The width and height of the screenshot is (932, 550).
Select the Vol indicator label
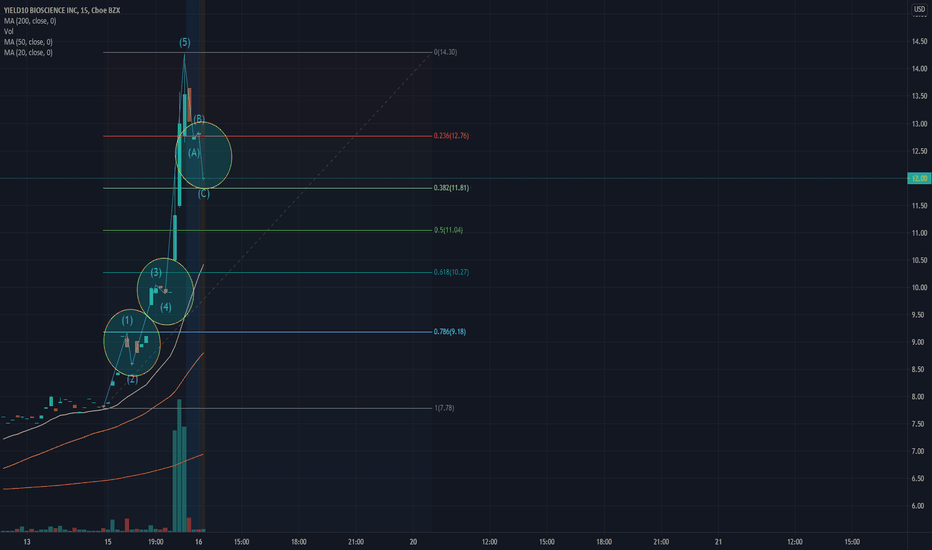click(x=8, y=32)
